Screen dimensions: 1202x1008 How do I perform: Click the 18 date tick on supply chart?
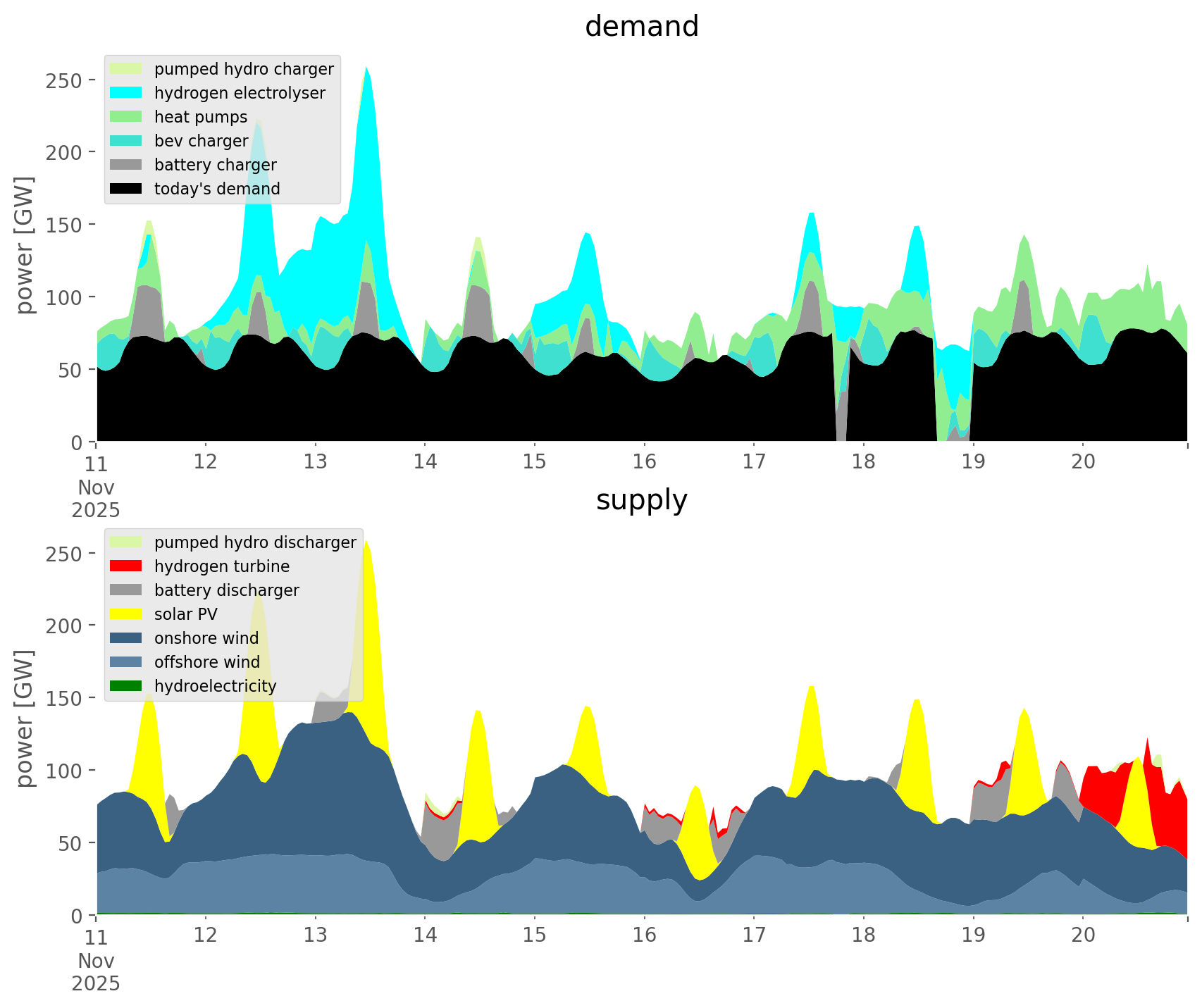tap(863, 935)
